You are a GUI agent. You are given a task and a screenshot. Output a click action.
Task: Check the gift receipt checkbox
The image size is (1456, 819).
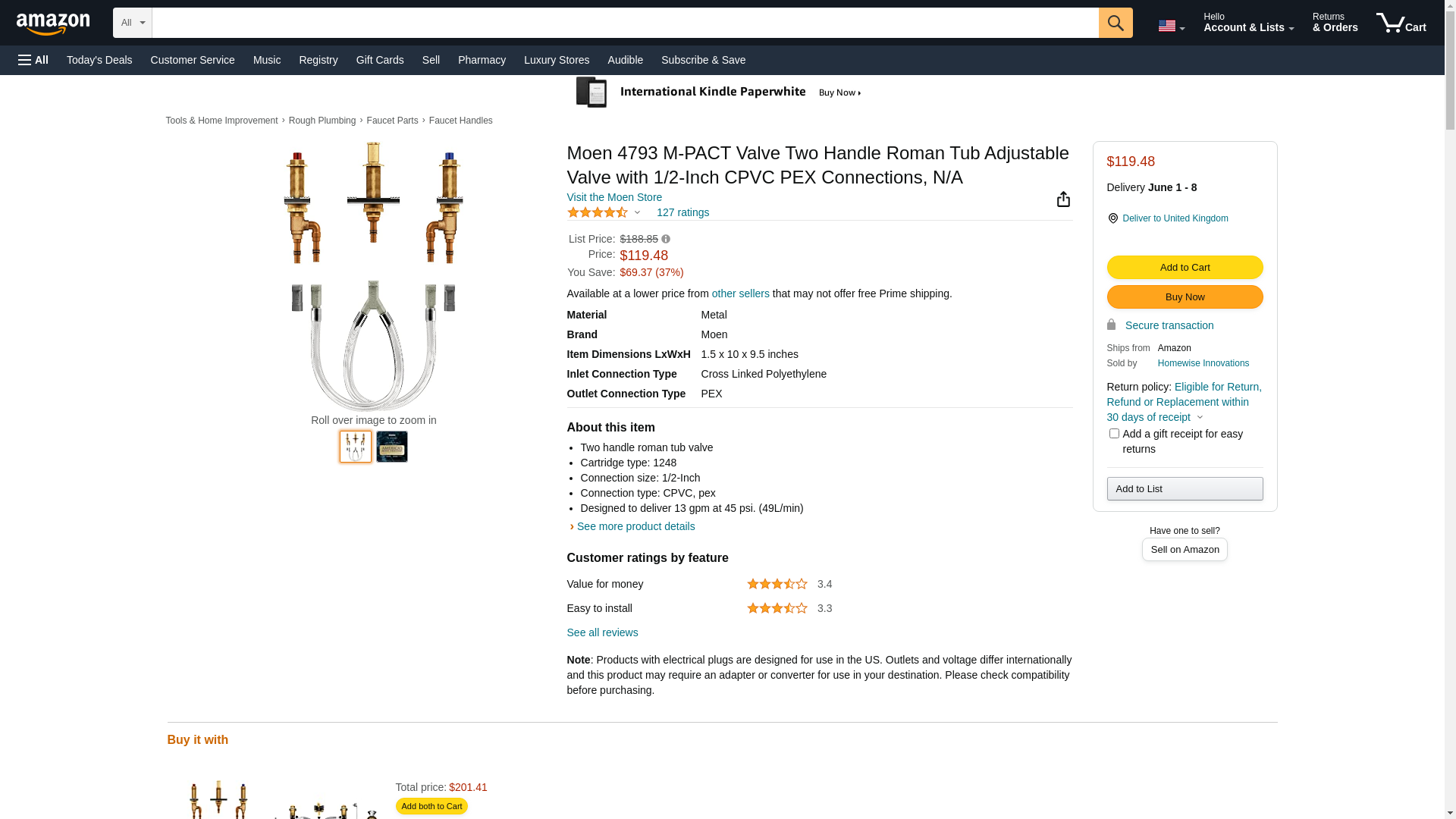tap(1114, 434)
